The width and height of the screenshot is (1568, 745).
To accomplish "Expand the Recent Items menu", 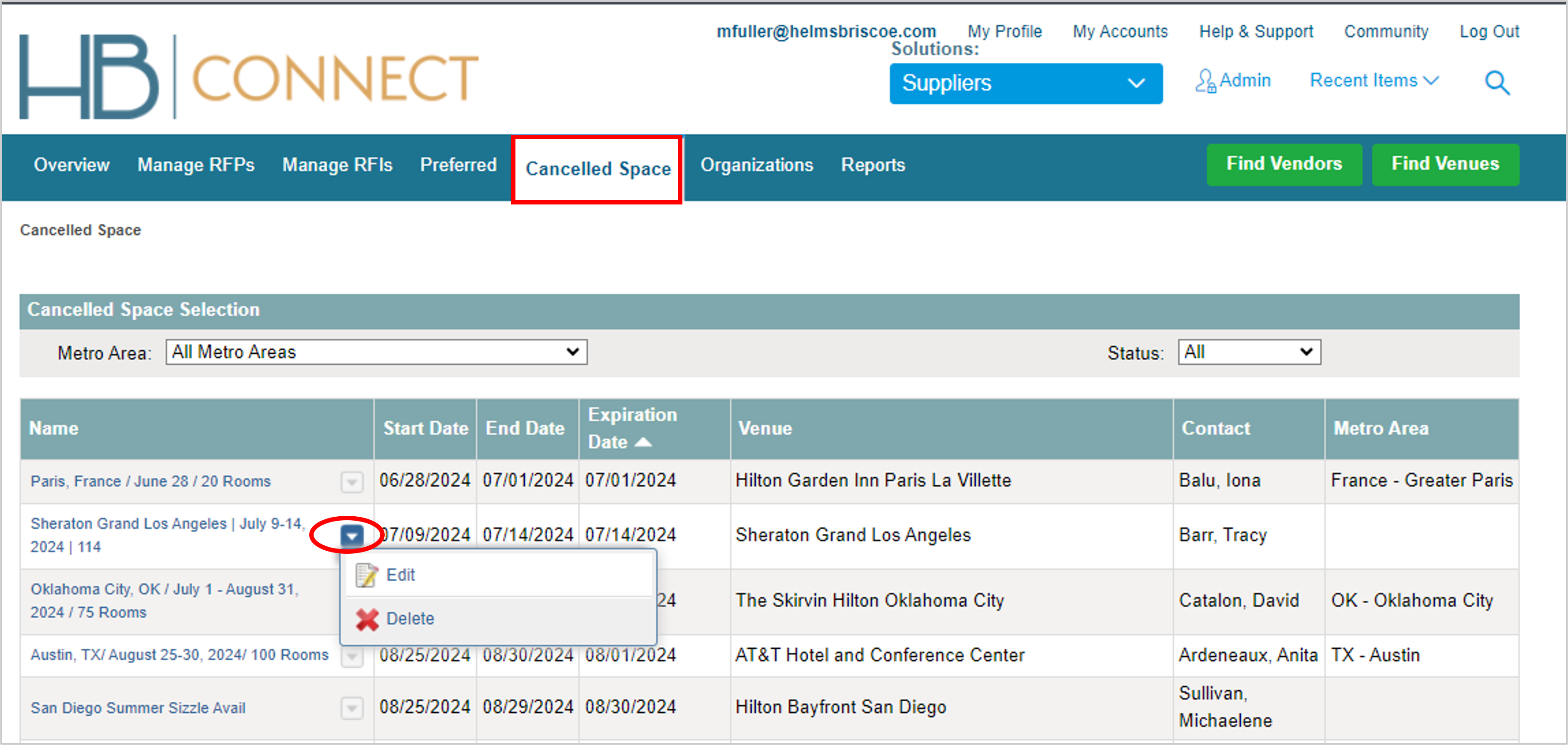I will [x=1374, y=80].
